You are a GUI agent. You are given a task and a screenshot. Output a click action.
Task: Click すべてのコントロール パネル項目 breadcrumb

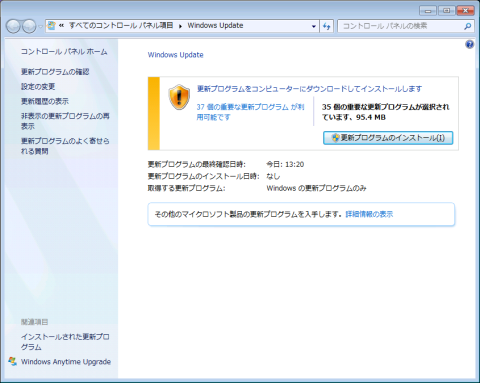click(121, 26)
